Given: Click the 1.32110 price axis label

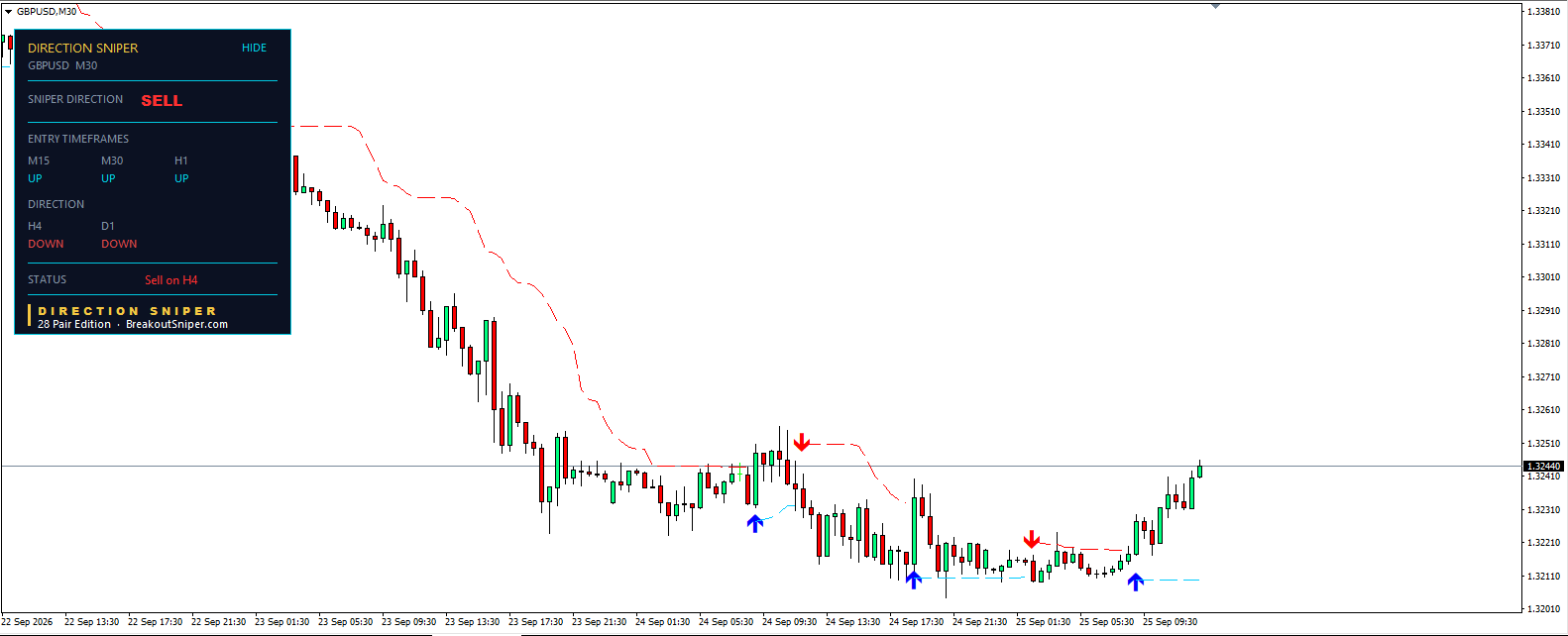Looking at the screenshot, I should [x=1543, y=576].
